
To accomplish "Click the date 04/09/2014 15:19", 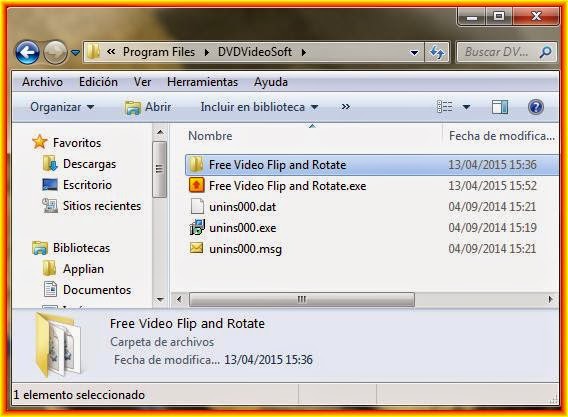I will [x=492, y=228].
